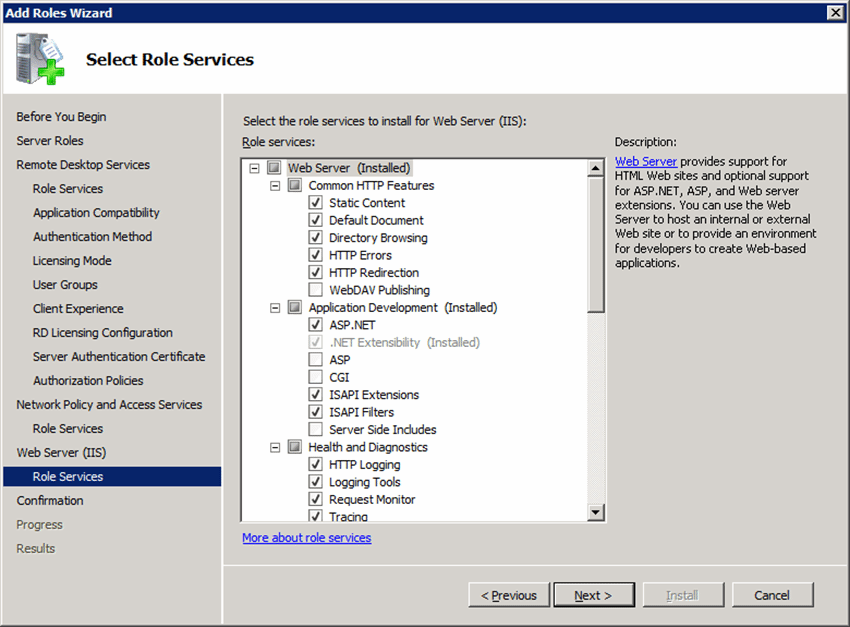The width and height of the screenshot is (850, 627).
Task: Go to the Confirmation step in sidebar
Action: pyautogui.click(x=50, y=501)
